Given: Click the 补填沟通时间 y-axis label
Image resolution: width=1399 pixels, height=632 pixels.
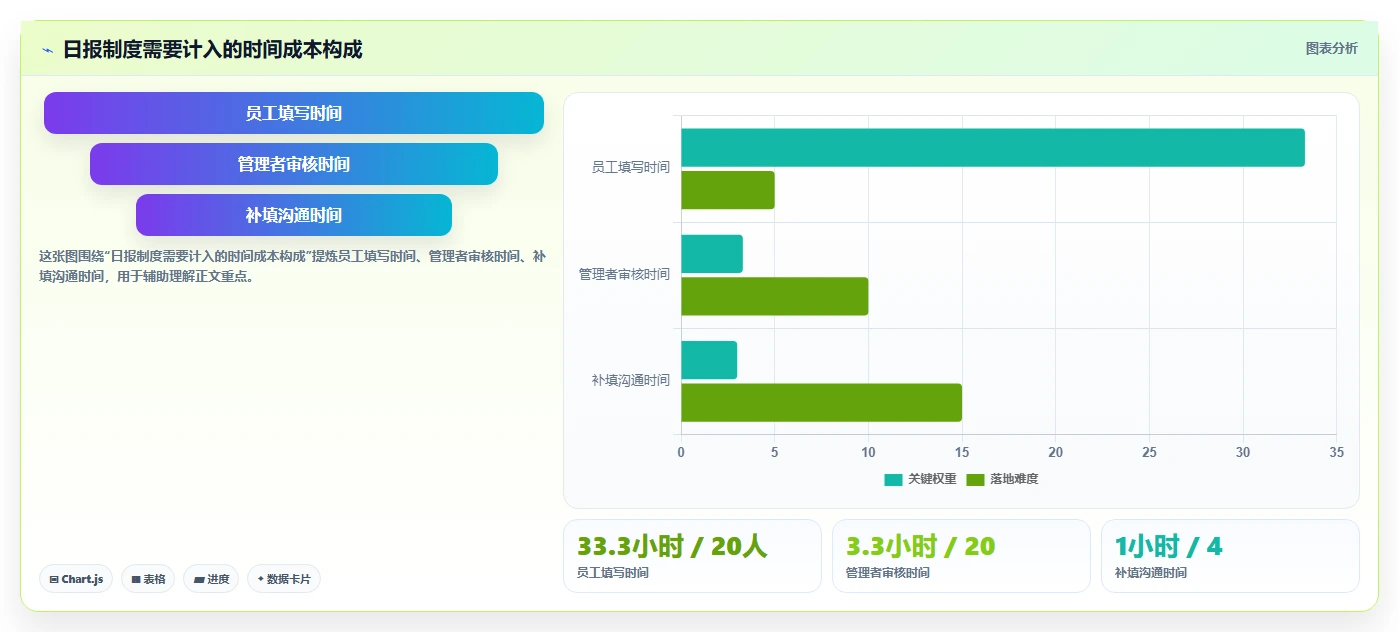Looking at the screenshot, I should coord(631,381).
